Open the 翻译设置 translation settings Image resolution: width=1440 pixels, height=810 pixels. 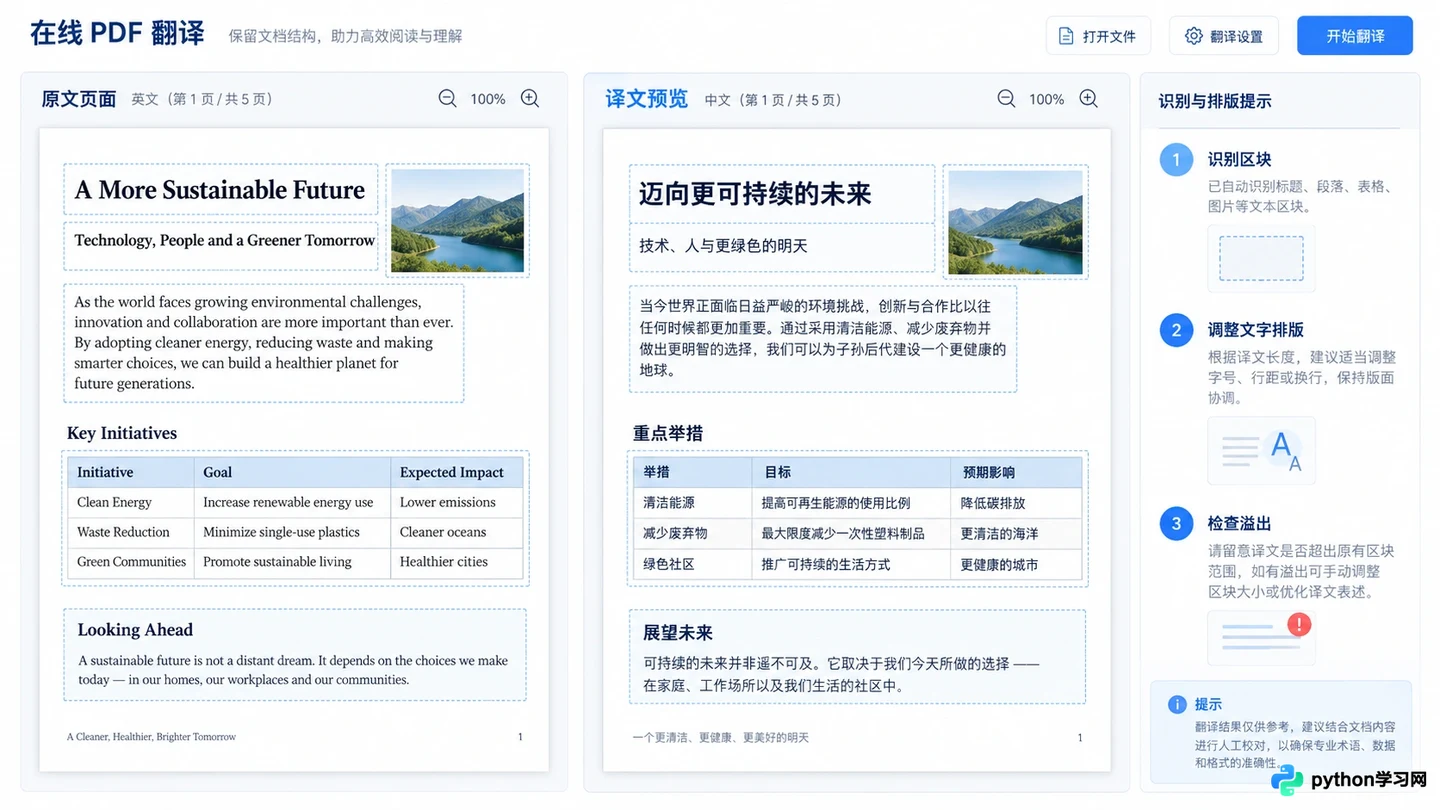pos(1223,36)
